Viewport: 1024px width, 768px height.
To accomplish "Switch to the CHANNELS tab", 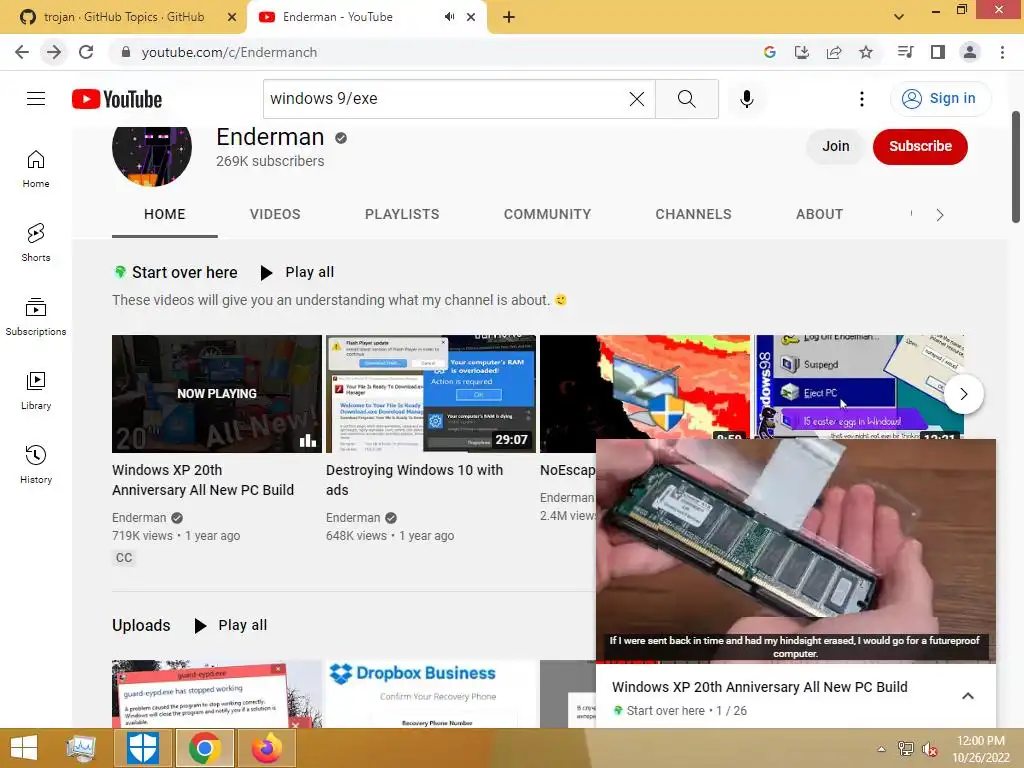I will pos(694,214).
